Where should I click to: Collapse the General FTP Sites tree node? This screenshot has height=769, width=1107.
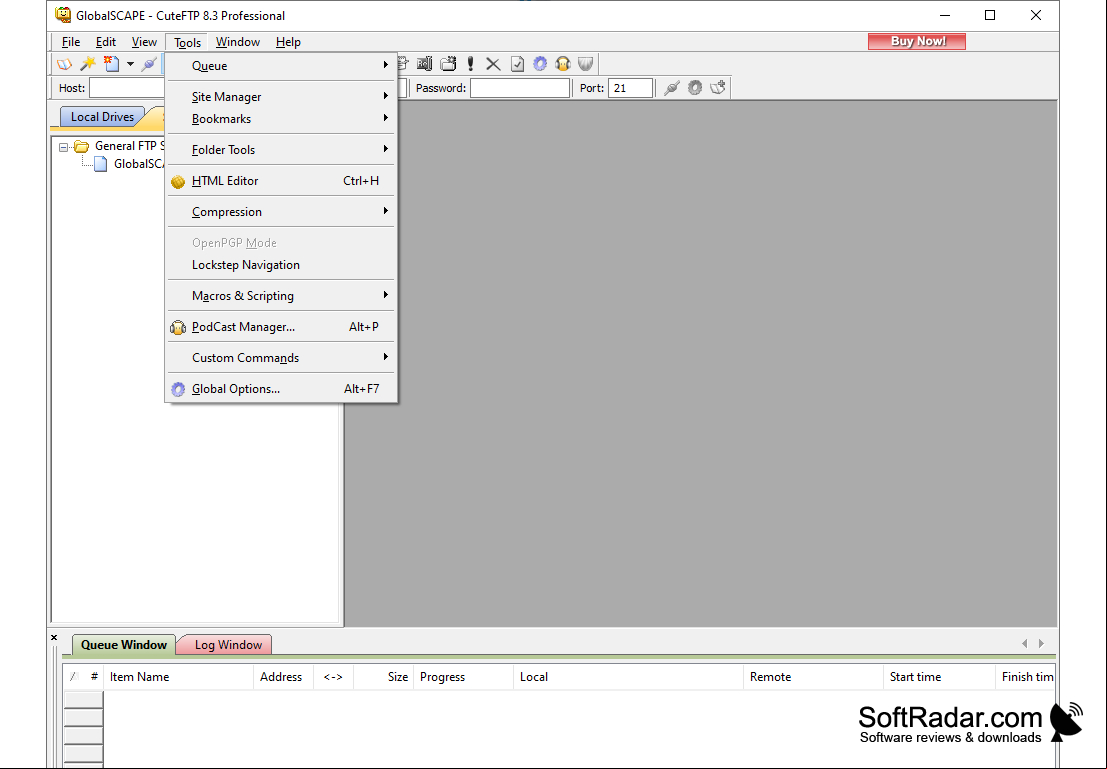64,147
